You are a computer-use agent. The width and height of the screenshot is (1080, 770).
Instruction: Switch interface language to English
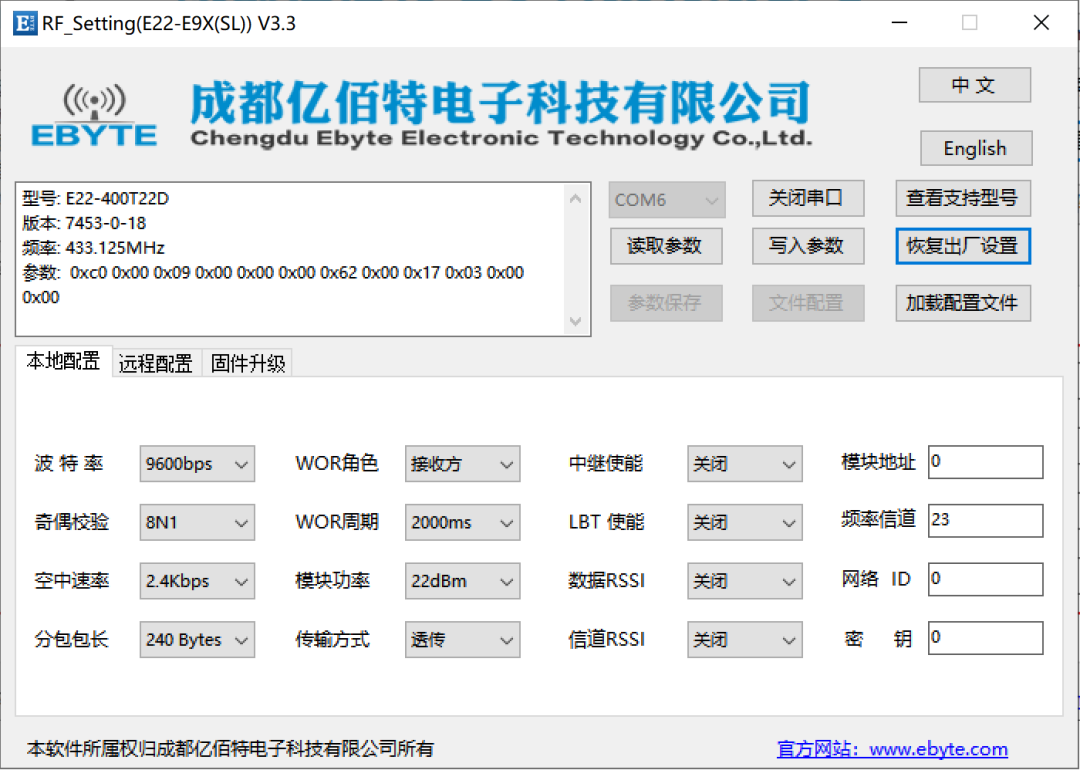tap(975, 148)
